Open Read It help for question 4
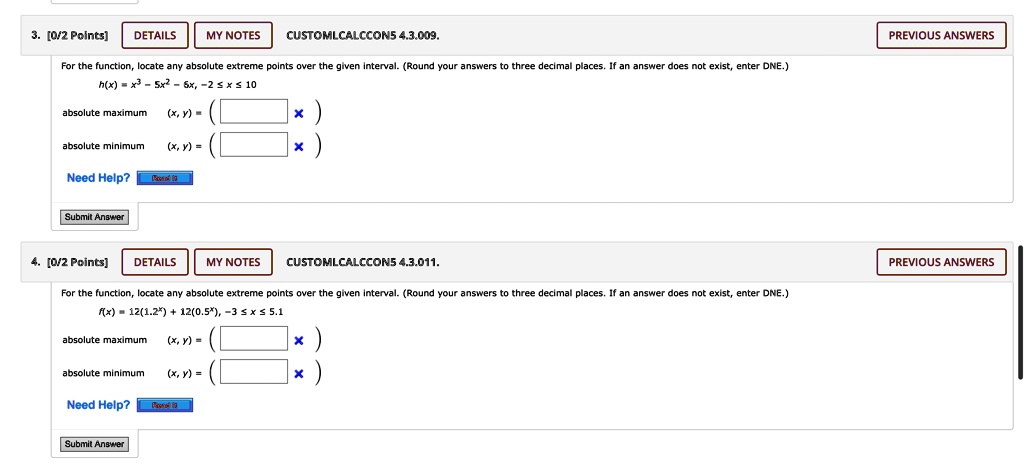Viewport: 1024px width, 464px height. [165, 405]
